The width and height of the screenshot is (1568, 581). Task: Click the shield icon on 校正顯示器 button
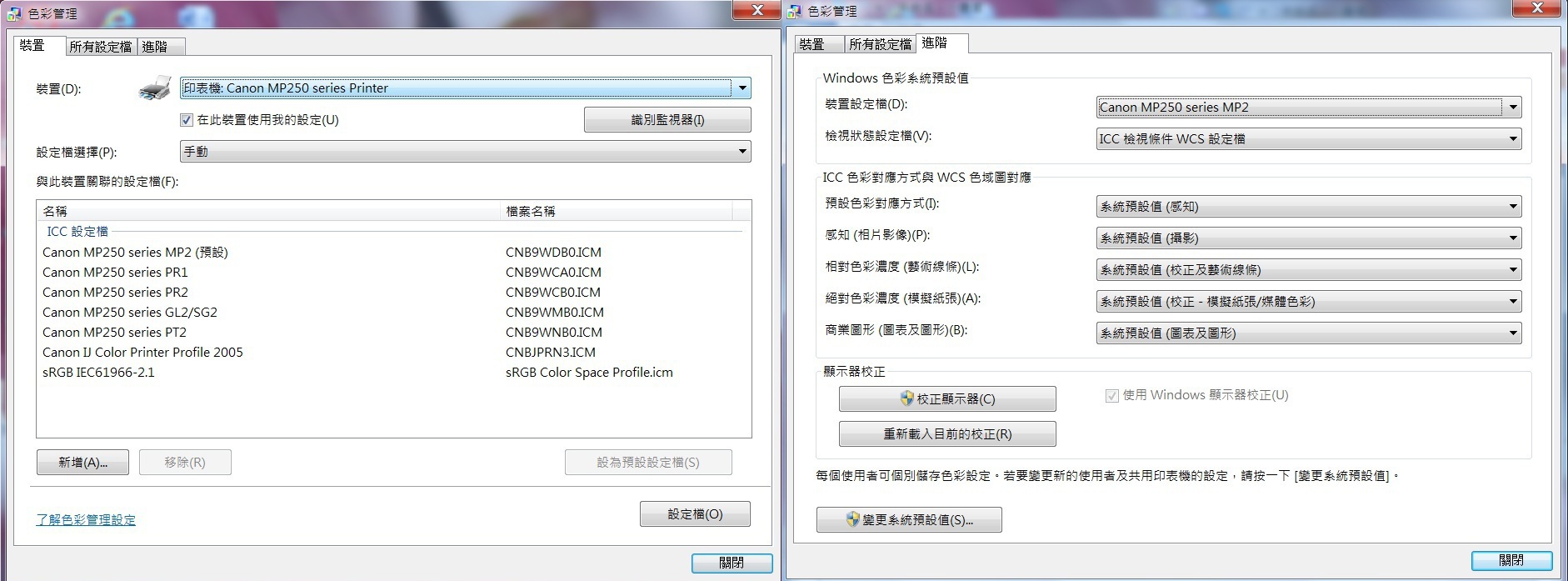907,398
